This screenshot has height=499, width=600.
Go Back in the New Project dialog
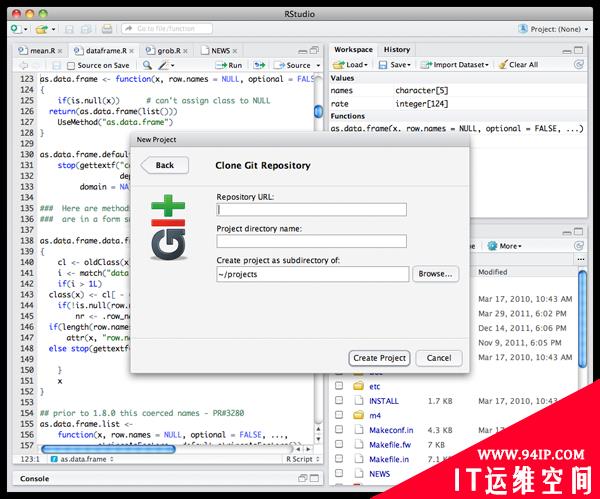click(x=165, y=165)
